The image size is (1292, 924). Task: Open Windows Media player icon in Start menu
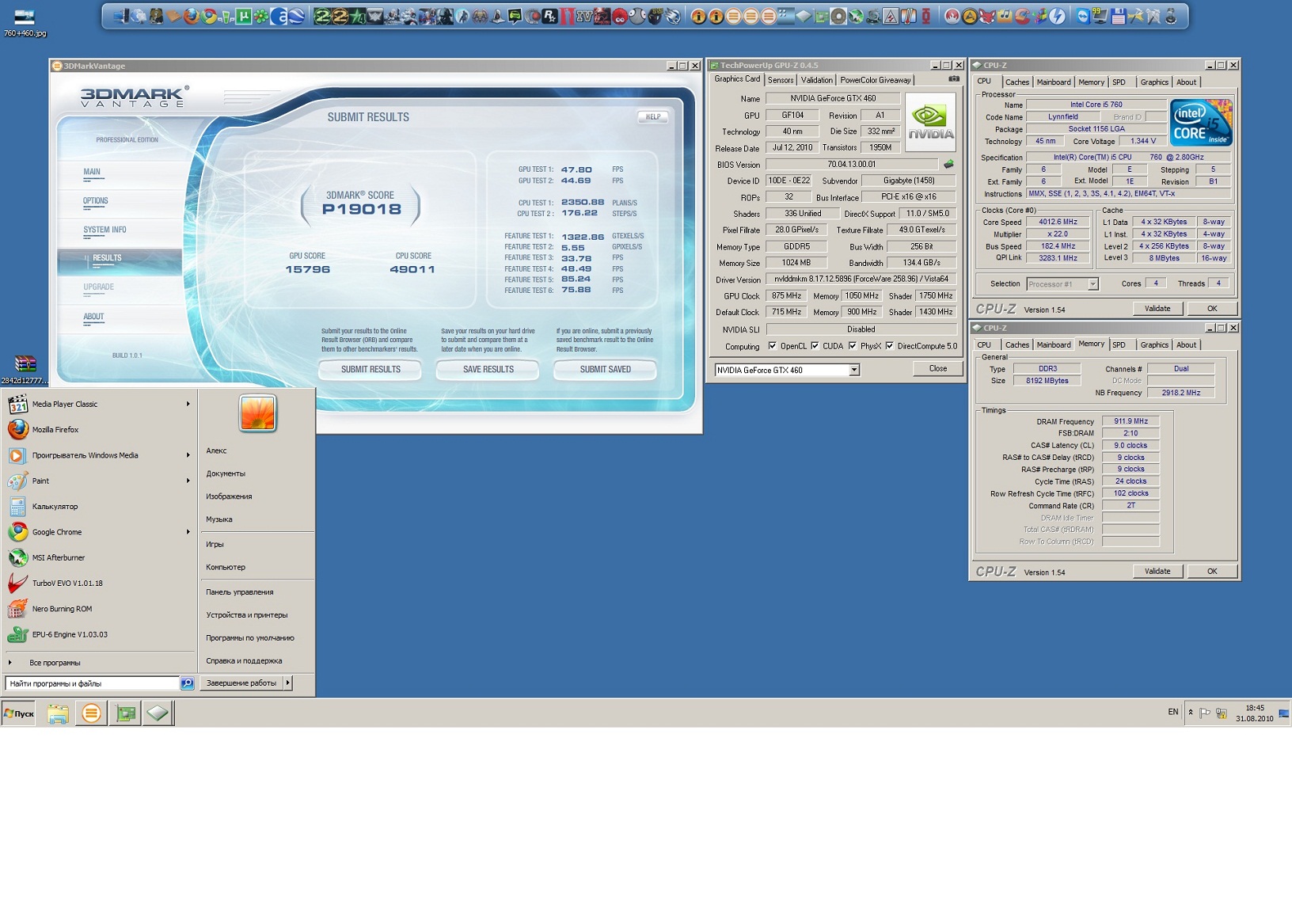tap(17, 455)
